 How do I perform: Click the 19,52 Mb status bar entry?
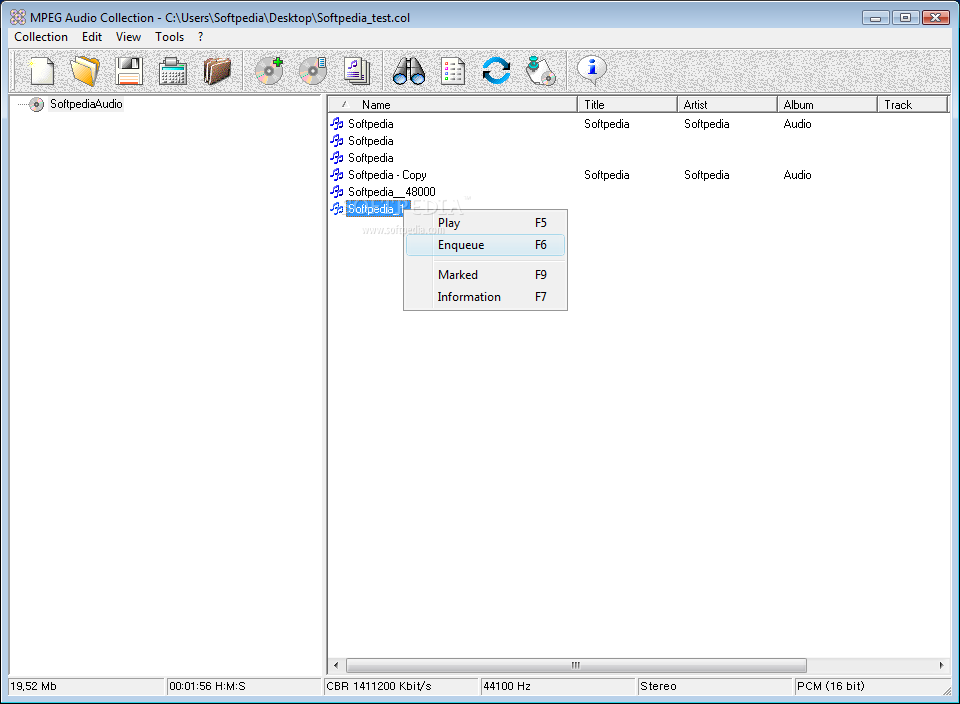tap(87, 687)
